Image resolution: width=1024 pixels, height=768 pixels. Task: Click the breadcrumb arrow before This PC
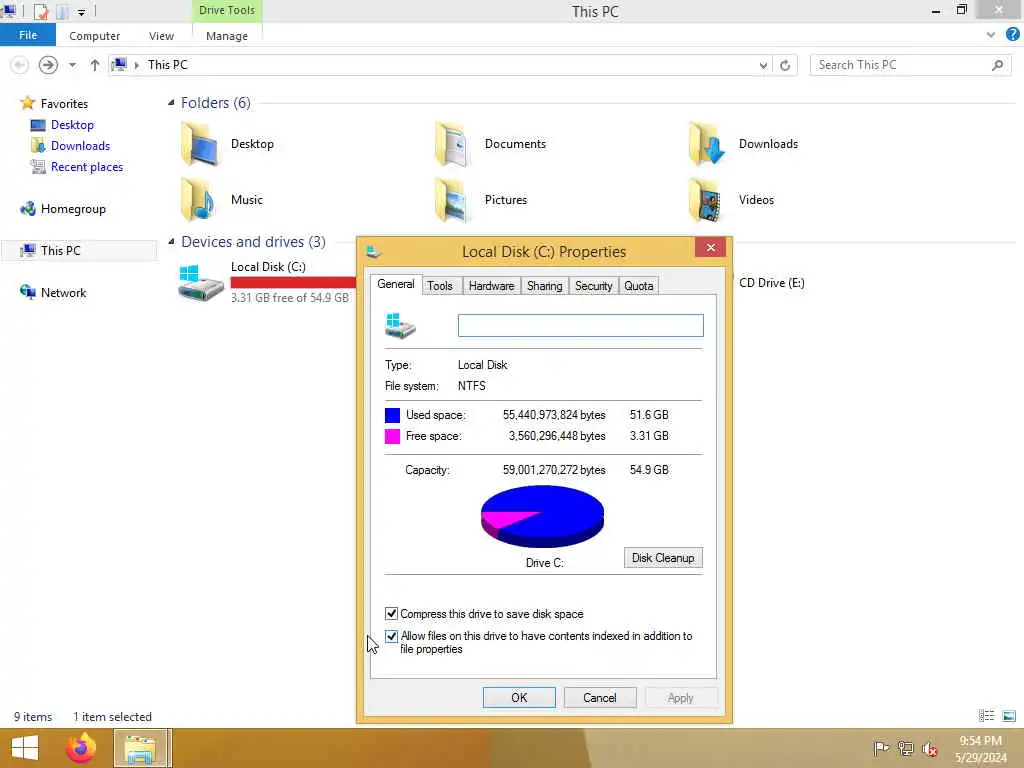tap(136, 65)
